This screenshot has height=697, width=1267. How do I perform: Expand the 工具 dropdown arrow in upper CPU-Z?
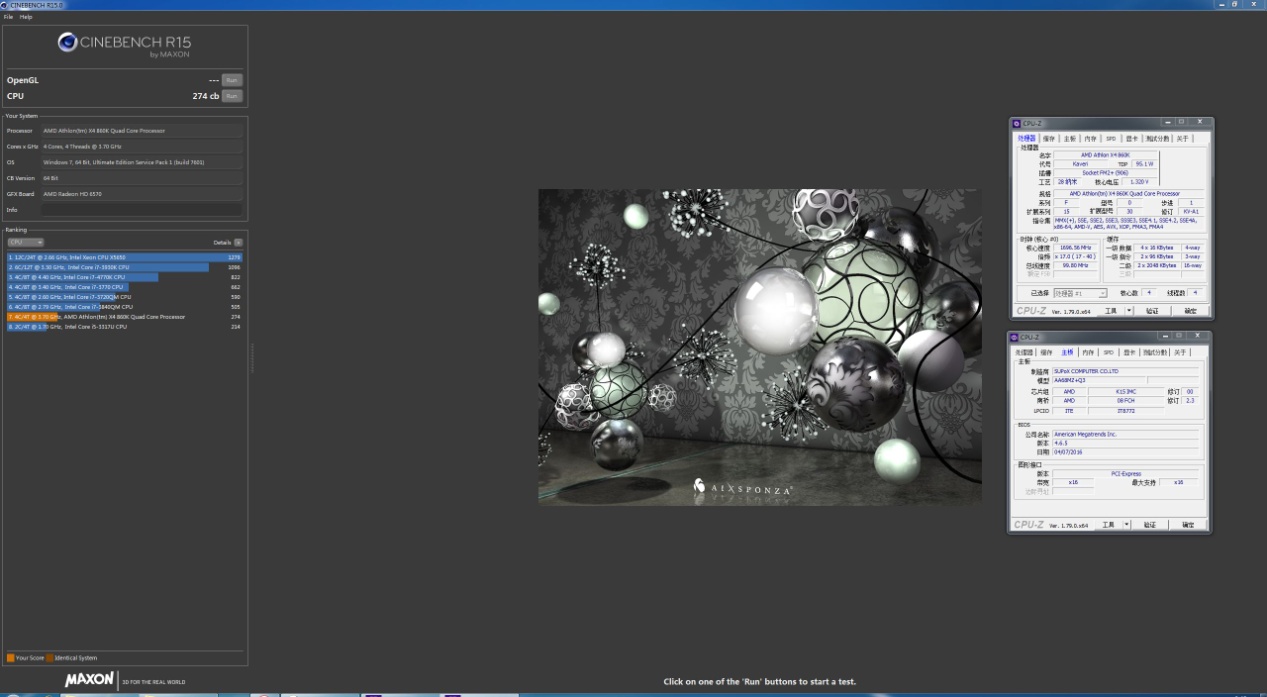[x=1127, y=311]
